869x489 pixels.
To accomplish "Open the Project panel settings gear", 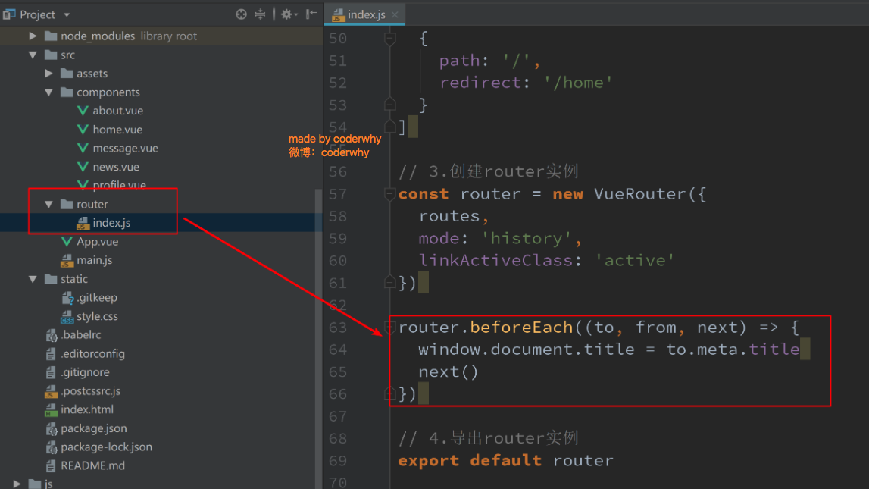I will (288, 14).
